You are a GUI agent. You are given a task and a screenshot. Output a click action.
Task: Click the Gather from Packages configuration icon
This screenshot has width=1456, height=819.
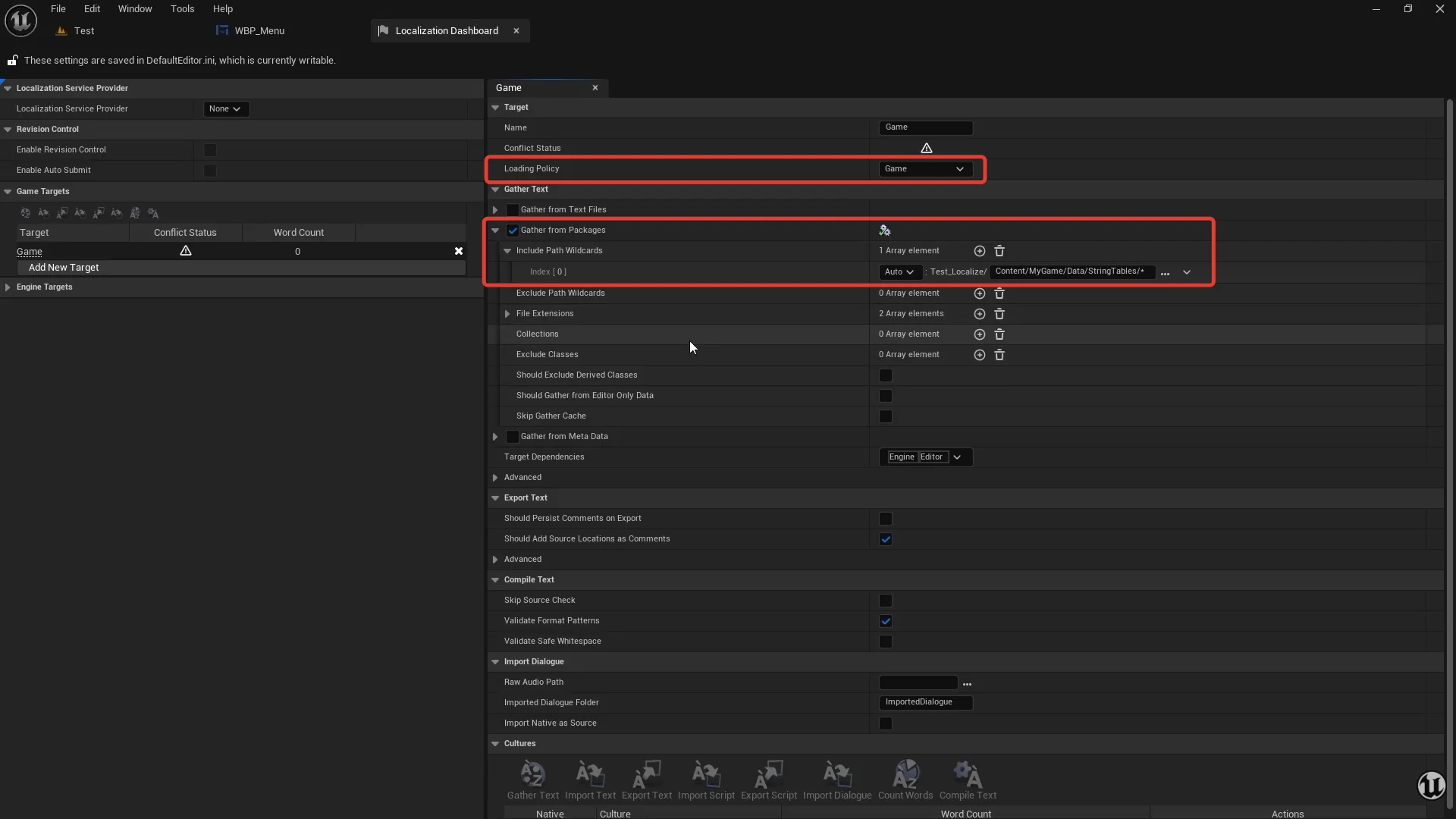coord(885,231)
